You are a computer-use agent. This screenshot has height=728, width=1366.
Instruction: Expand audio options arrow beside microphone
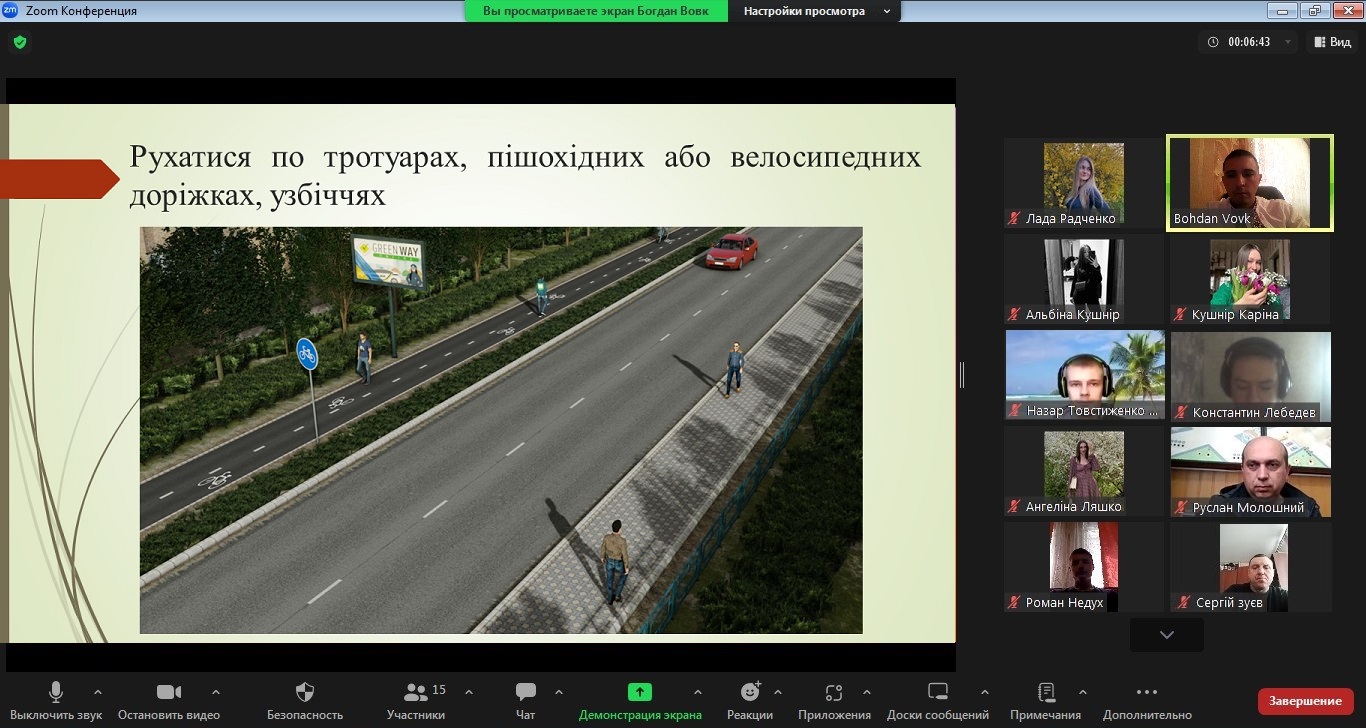[98, 692]
